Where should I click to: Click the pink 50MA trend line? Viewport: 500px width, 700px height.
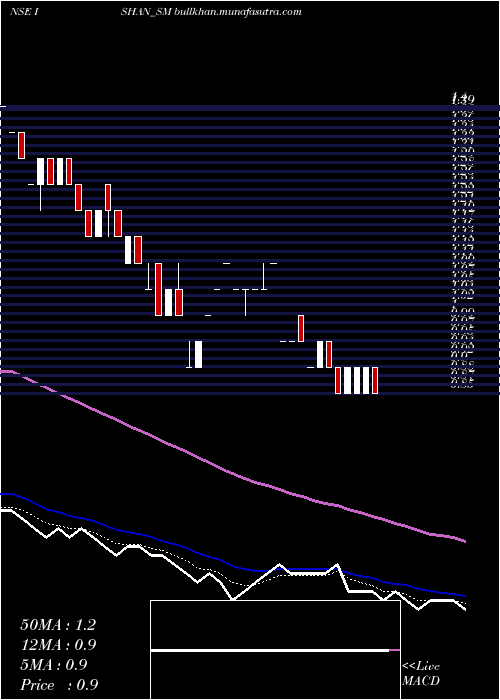pos(232,473)
